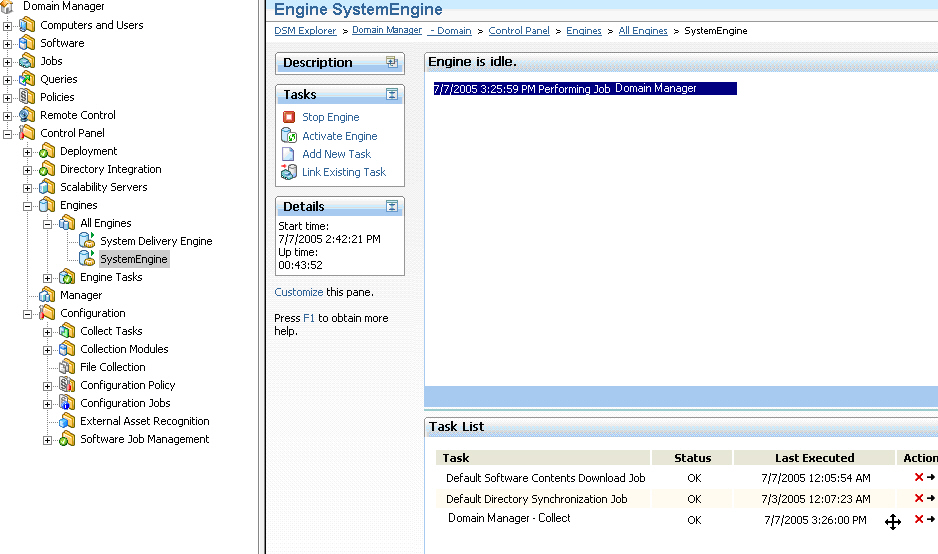Image resolution: width=938 pixels, height=554 pixels.
Task: Delete Default Software Contents Download Job task
Action: [x=919, y=477]
